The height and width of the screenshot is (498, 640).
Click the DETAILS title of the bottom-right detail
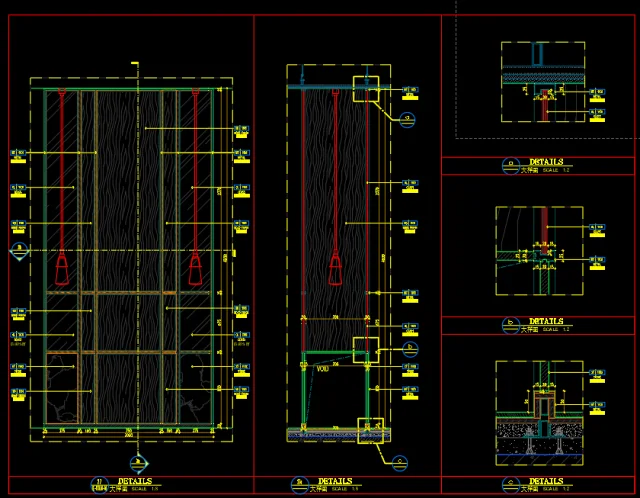click(x=546, y=481)
